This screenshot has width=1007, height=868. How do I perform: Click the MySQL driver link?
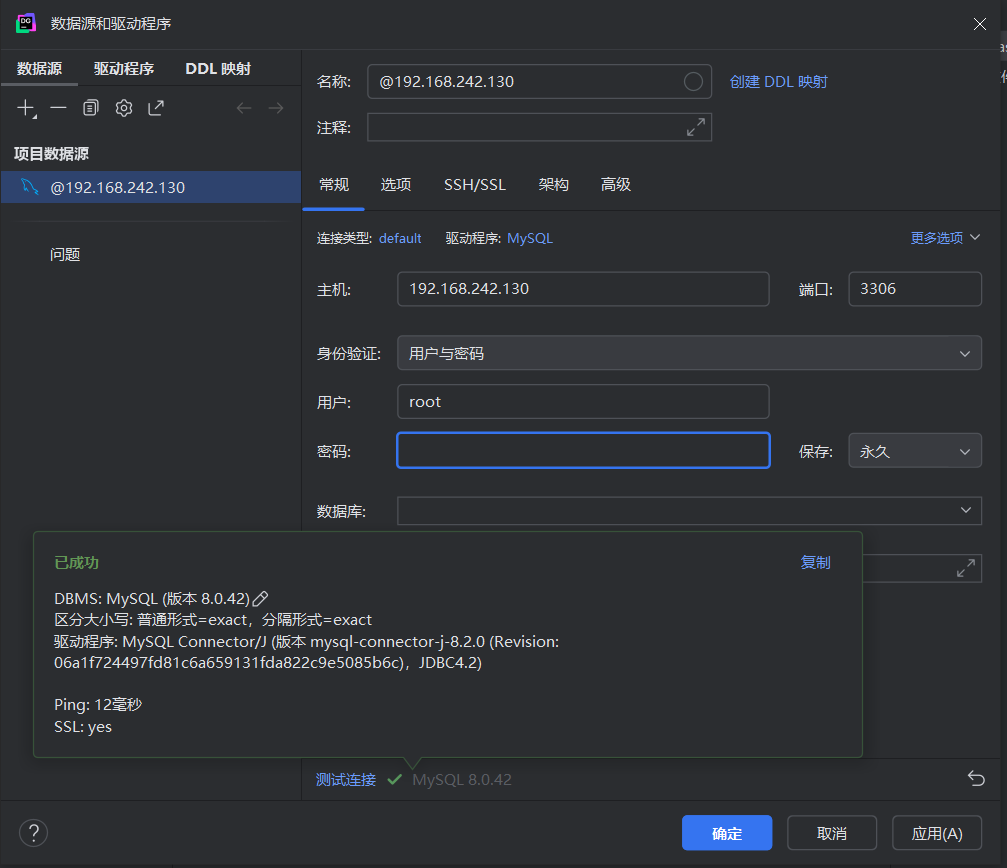[x=530, y=238]
